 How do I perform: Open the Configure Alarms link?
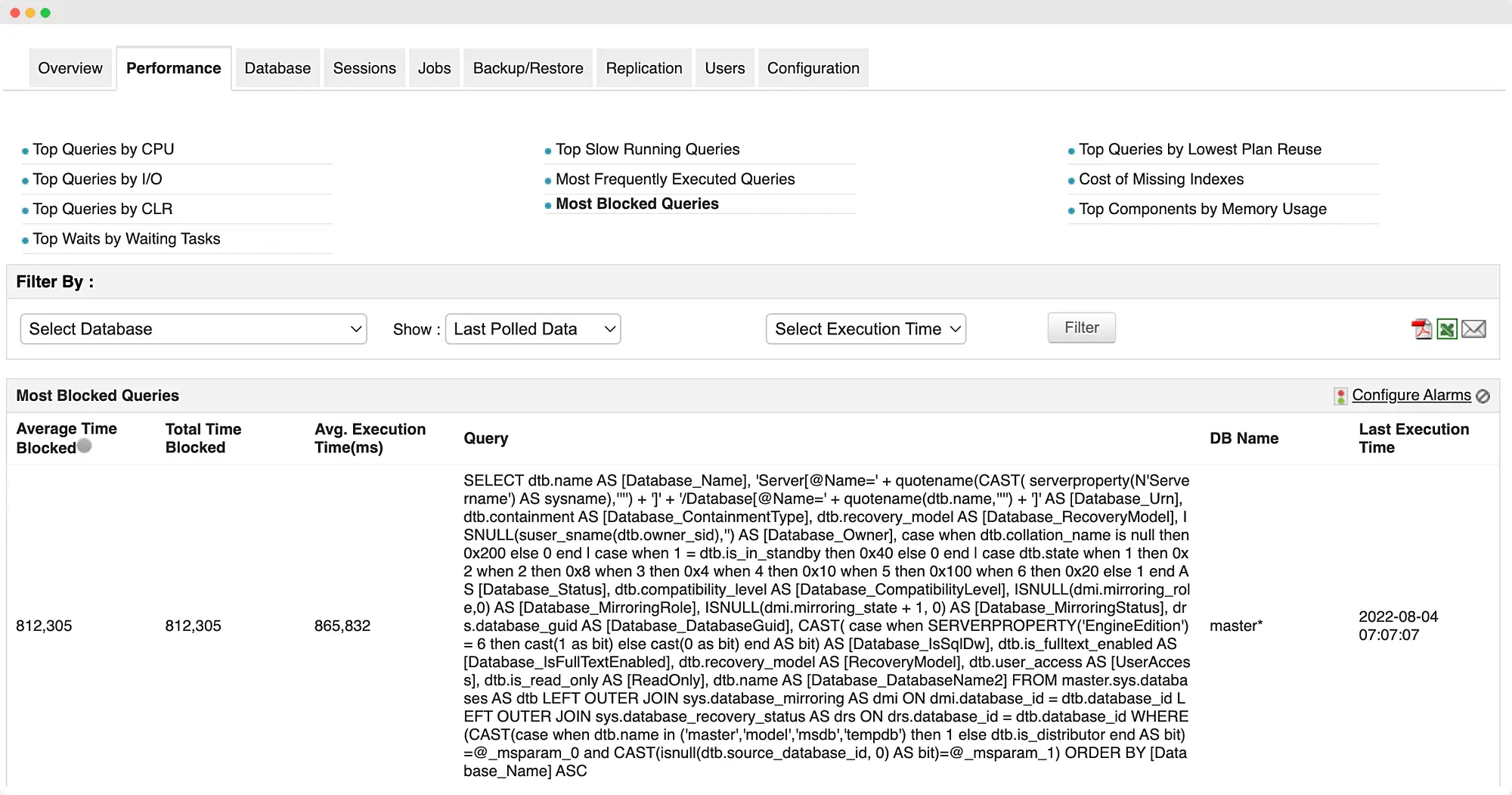(x=1411, y=395)
